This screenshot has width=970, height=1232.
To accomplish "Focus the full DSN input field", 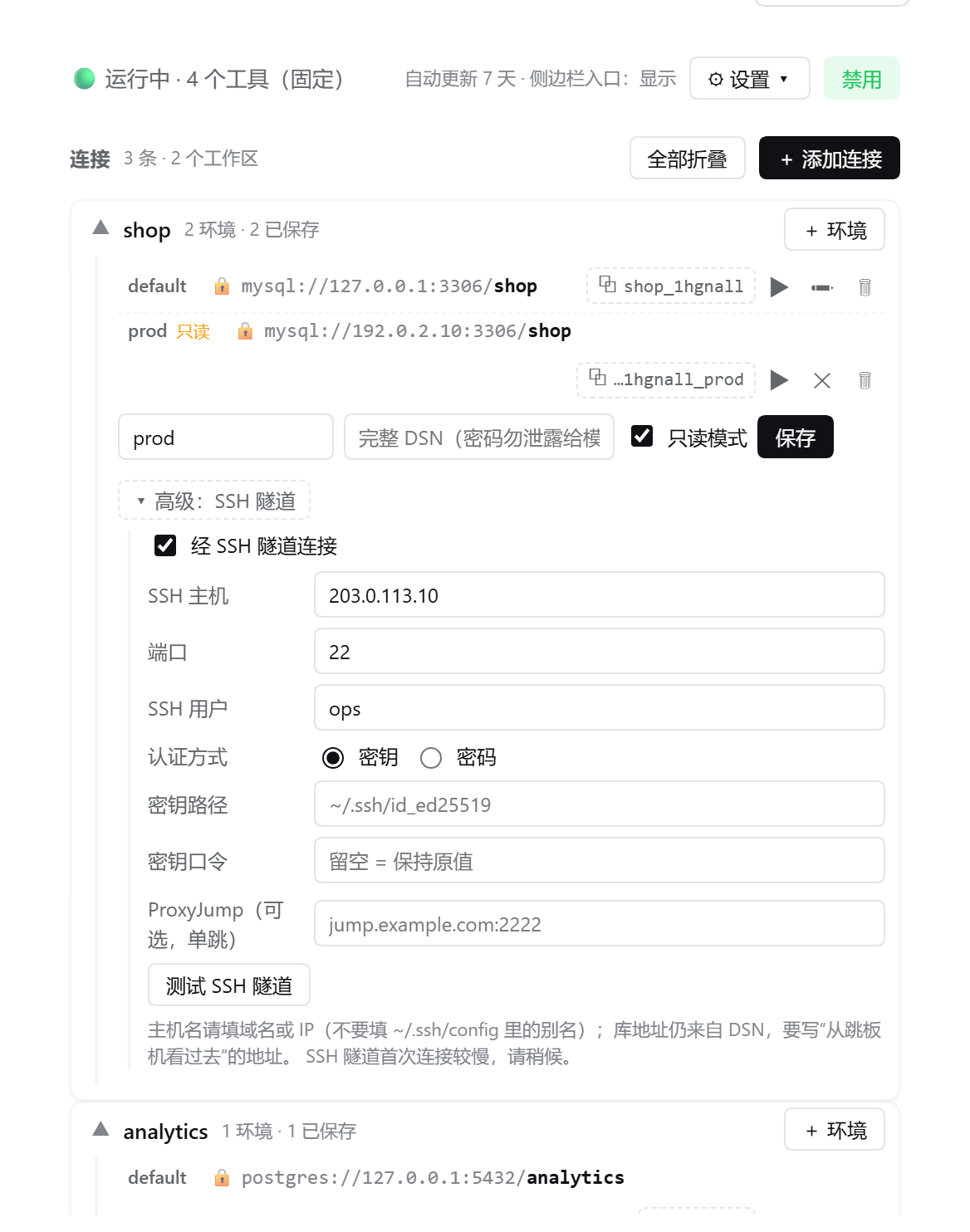I will (479, 438).
